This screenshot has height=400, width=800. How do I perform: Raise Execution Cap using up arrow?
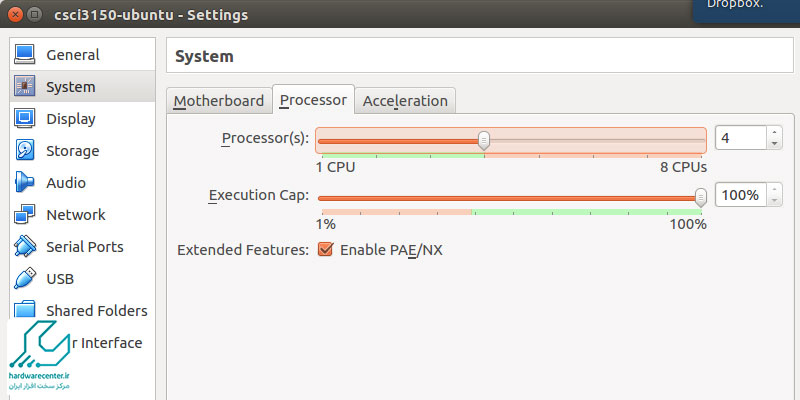774,188
